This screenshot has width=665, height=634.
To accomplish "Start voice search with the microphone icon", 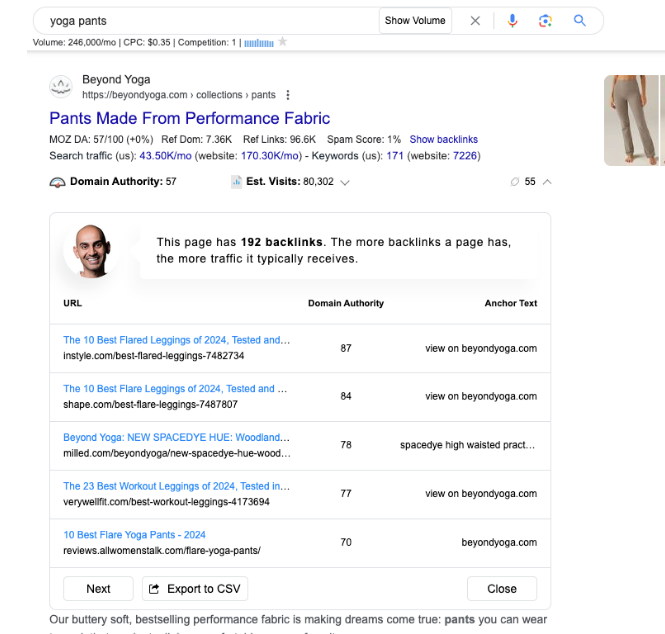I will [512, 21].
